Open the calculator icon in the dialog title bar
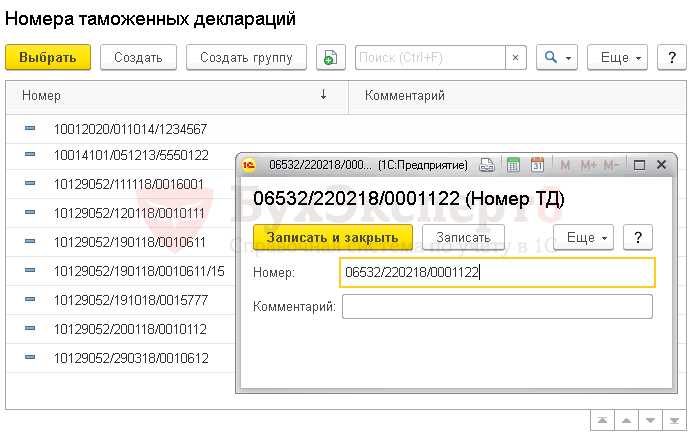697x434 pixels. tap(513, 165)
